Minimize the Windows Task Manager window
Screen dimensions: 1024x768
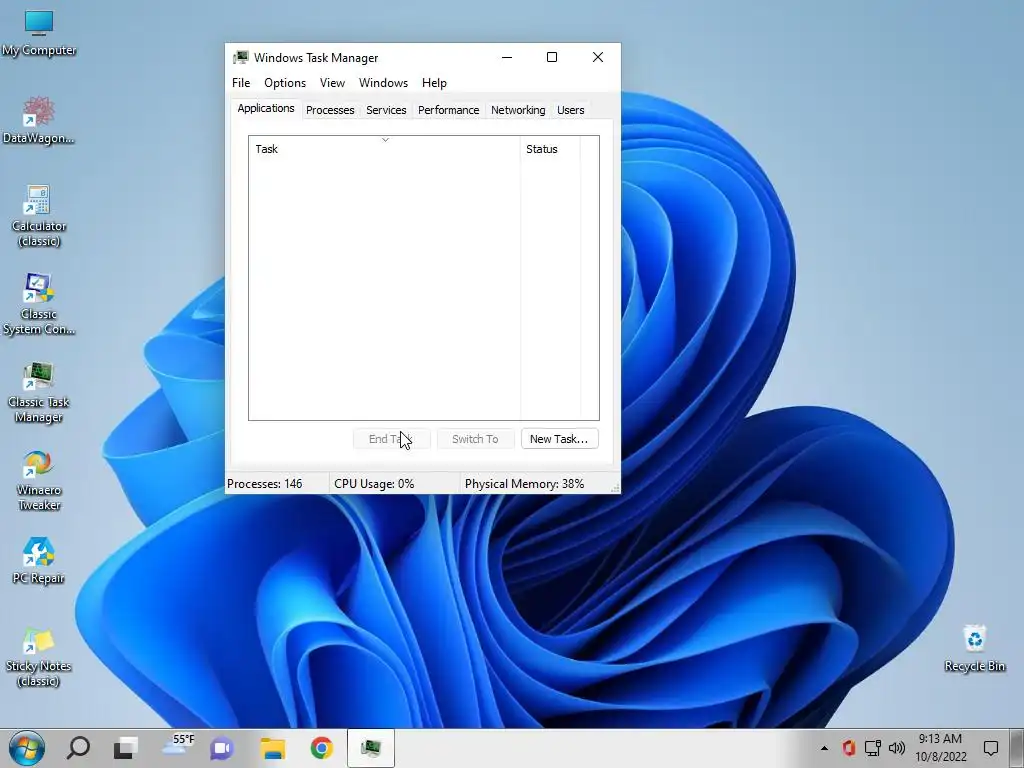(x=507, y=57)
